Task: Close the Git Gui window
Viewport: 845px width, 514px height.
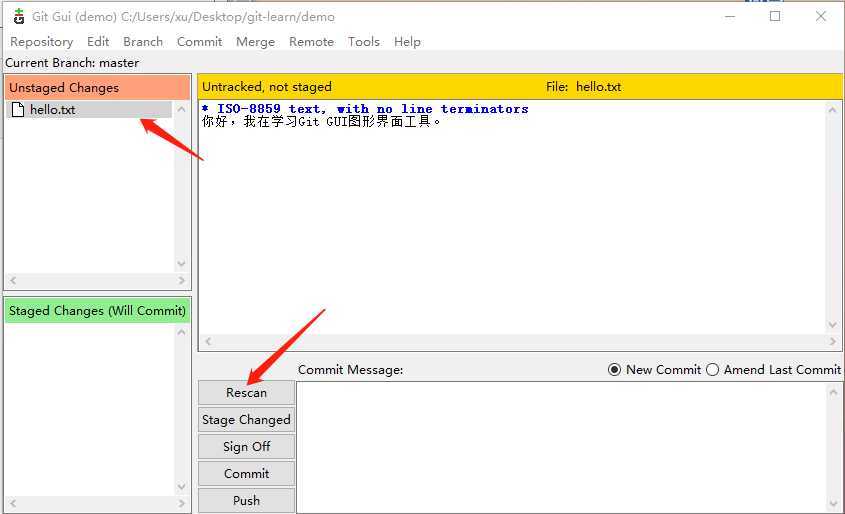Action: point(821,16)
